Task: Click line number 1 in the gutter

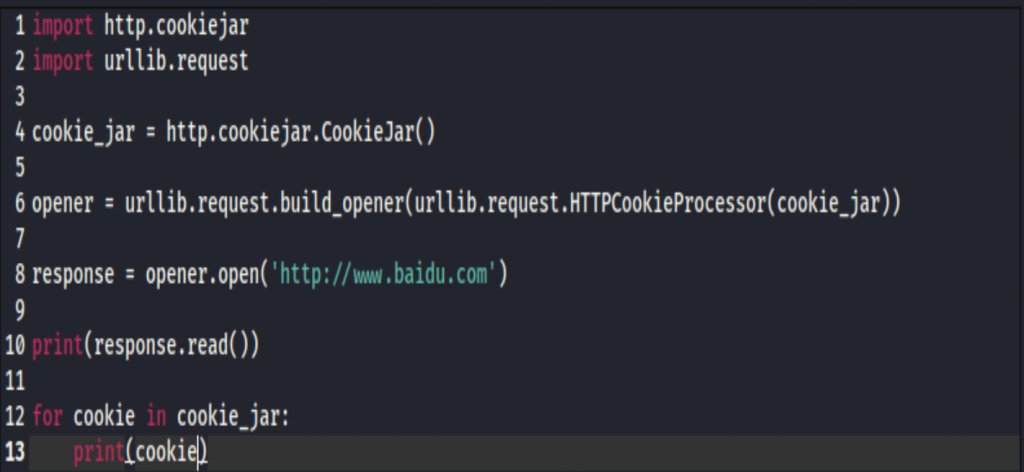Action: tap(20, 26)
